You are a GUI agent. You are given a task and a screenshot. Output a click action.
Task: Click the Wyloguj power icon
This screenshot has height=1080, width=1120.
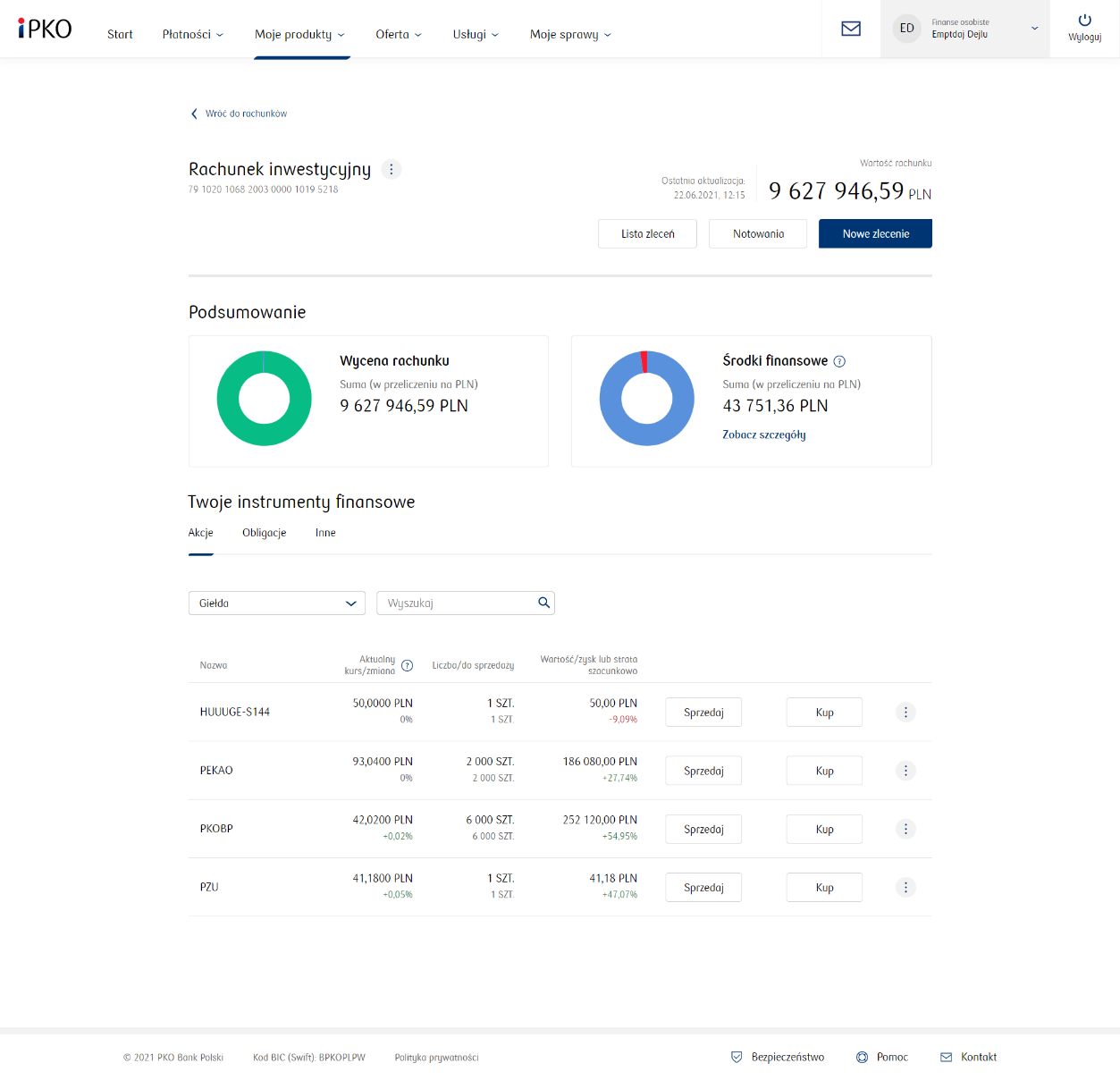pos(1085,21)
